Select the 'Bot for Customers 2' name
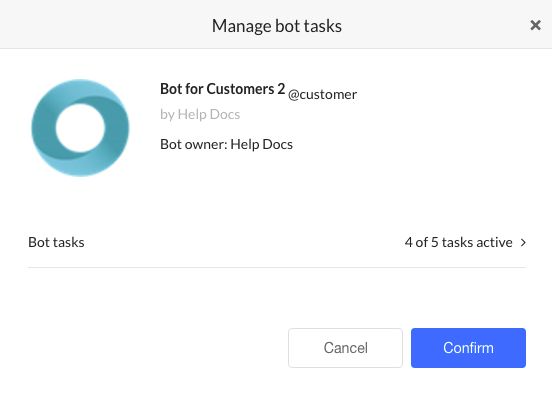The width and height of the screenshot is (552, 396). (x=222, y=89)
